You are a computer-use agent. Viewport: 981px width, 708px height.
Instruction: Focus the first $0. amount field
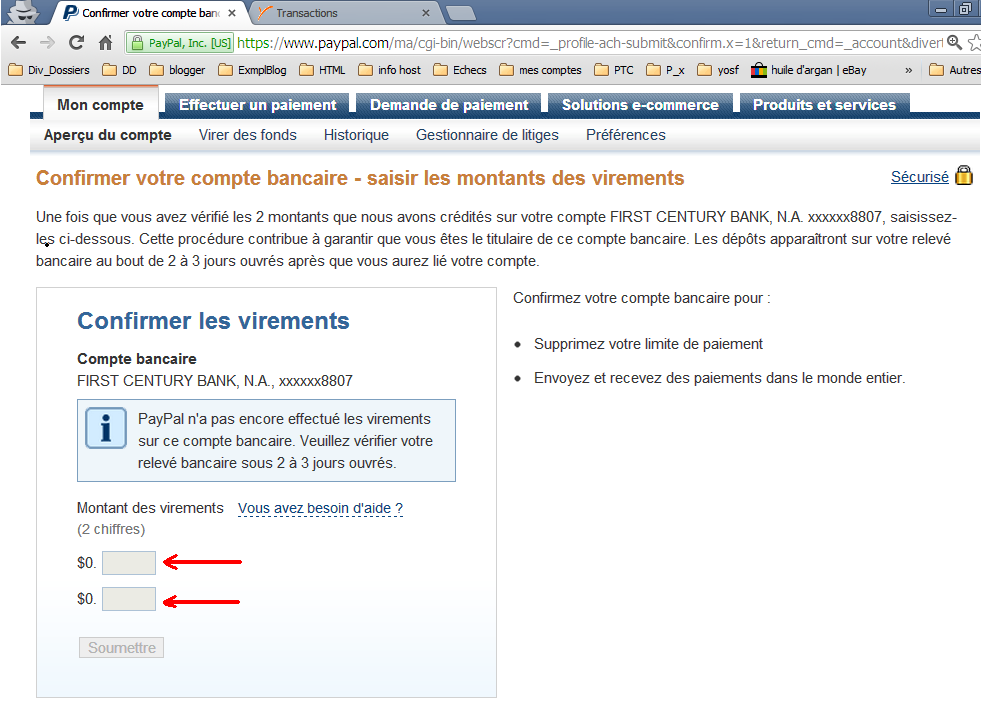tap(129, 563)
